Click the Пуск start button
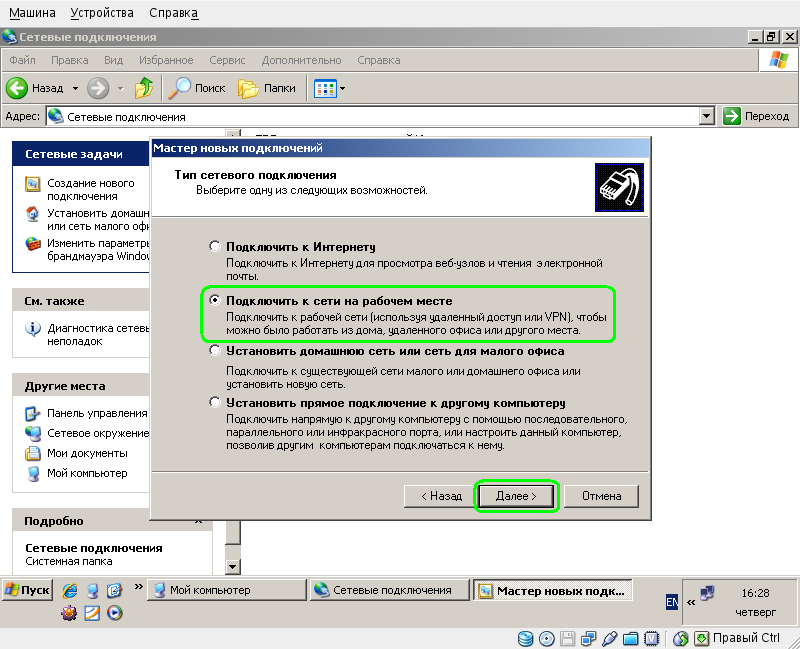 pyautogui.click(x=28, y=590)
